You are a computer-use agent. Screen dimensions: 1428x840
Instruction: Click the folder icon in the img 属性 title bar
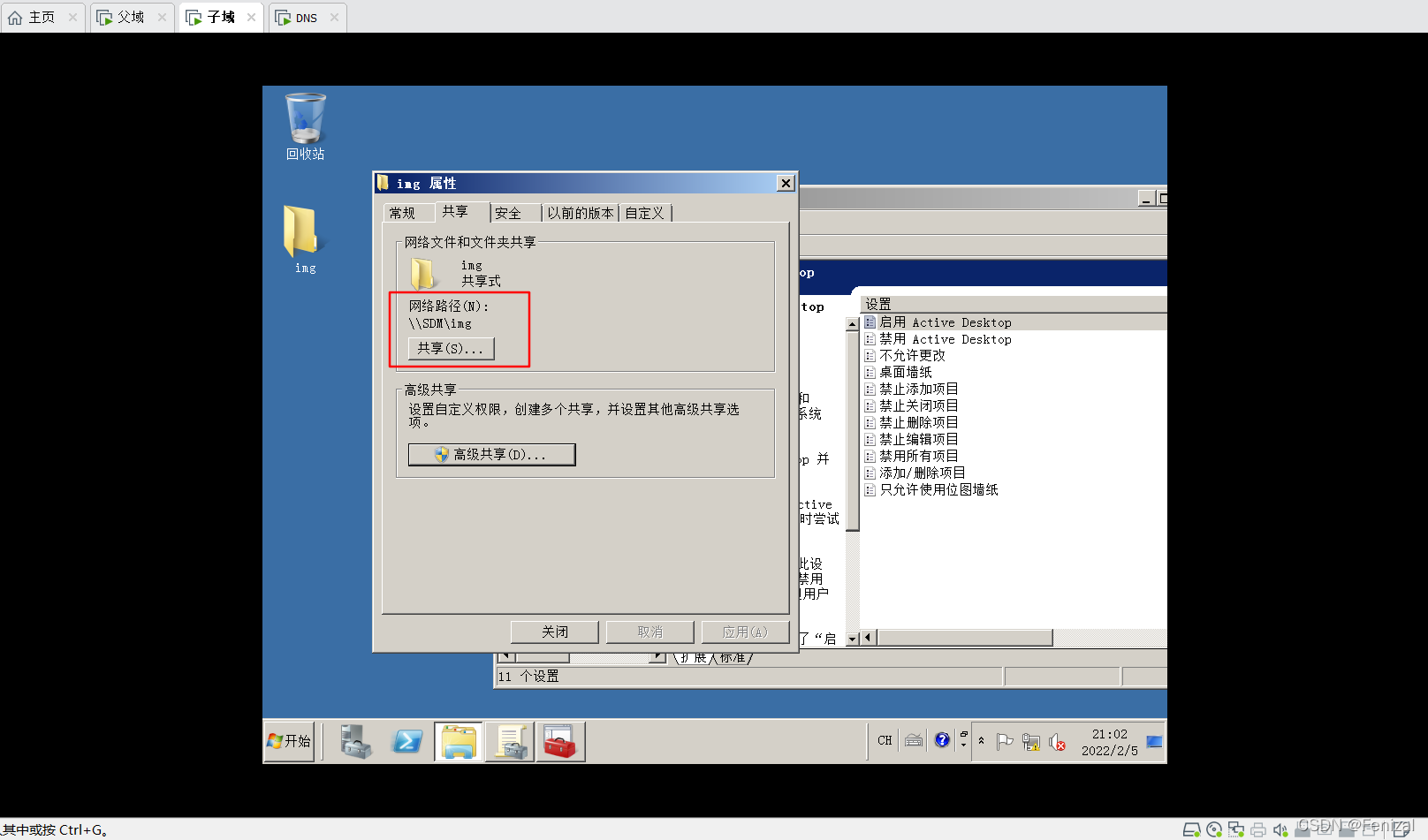pos(383,183)
